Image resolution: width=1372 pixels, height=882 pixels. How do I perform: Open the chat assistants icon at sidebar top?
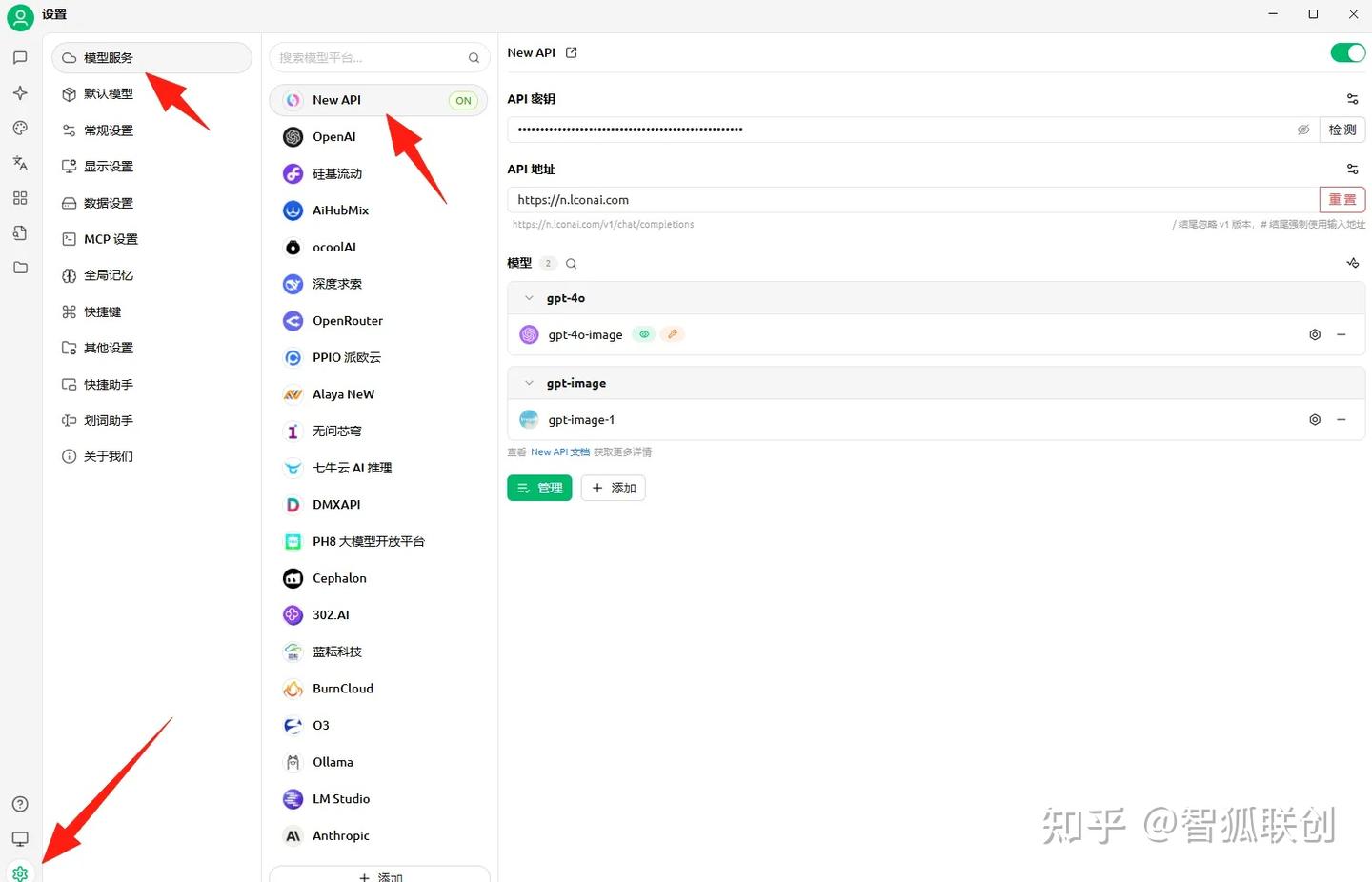[20, 57]
